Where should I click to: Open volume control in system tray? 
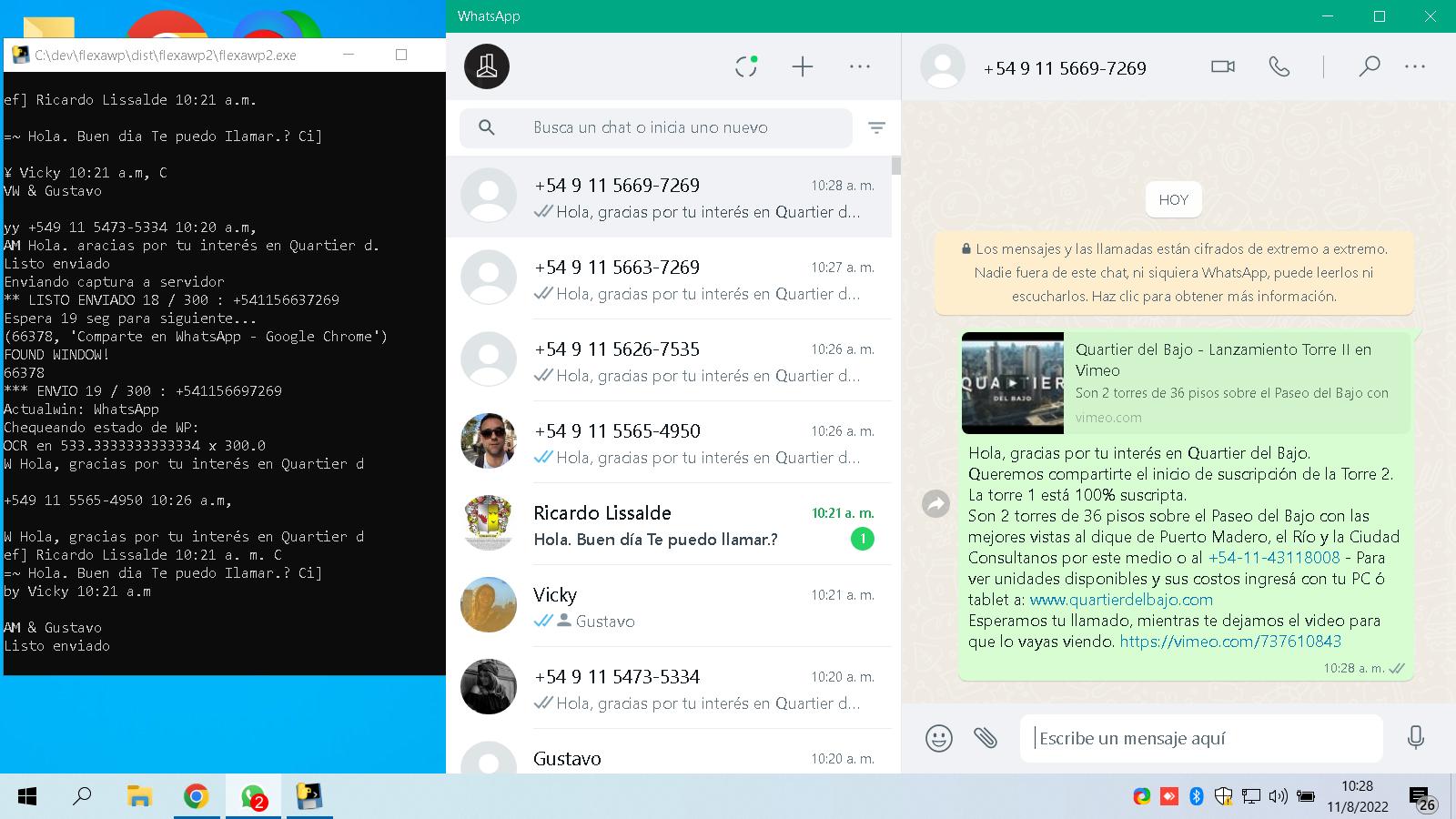(x=1278, y=796)
